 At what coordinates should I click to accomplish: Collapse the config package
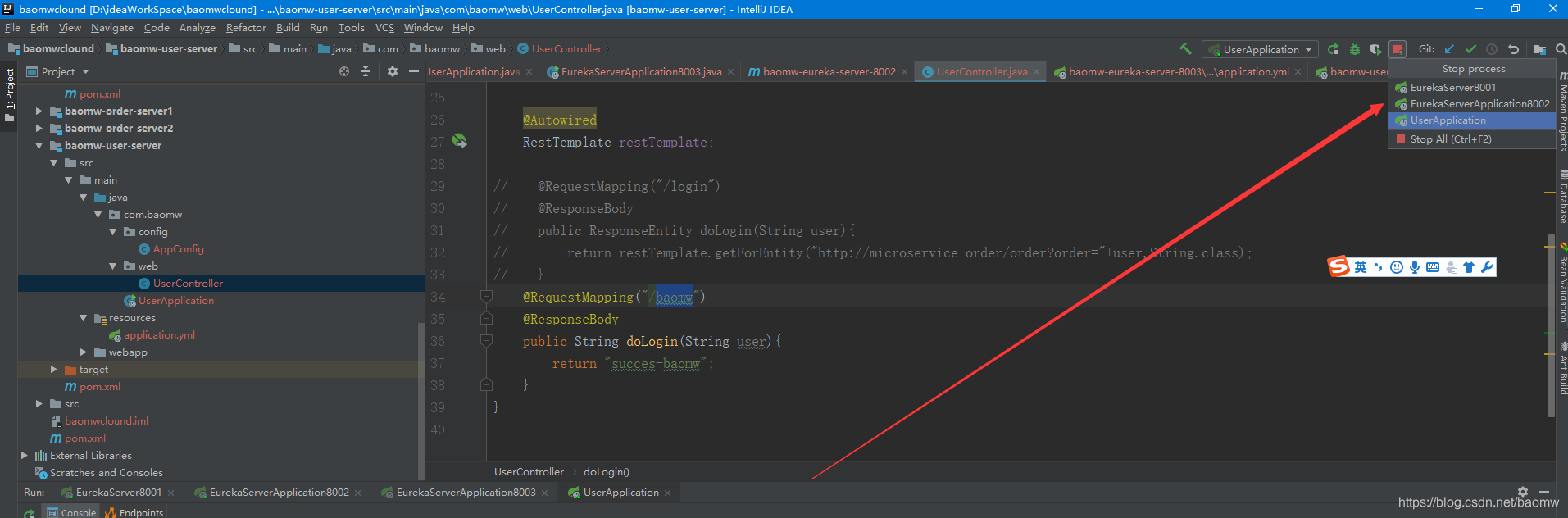pyautogui.click(x=112, y=231)
